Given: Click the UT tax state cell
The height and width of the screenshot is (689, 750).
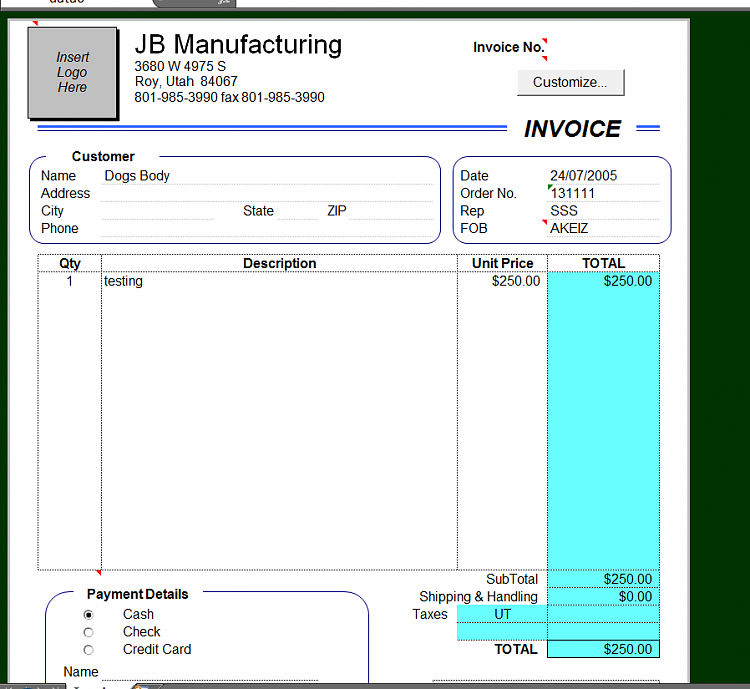Looking at the screenshot, I should [x=502, y=614].
